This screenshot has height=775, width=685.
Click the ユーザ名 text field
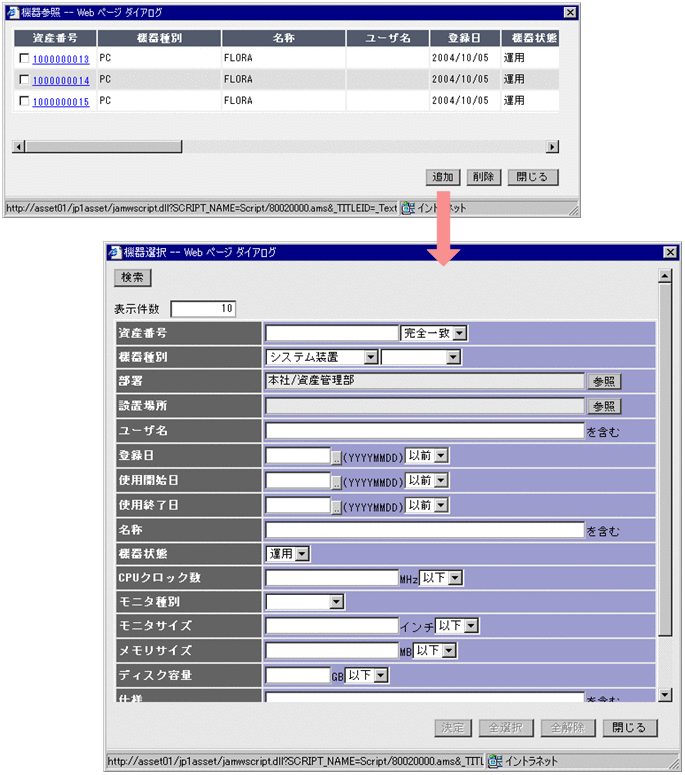(425, 431)
